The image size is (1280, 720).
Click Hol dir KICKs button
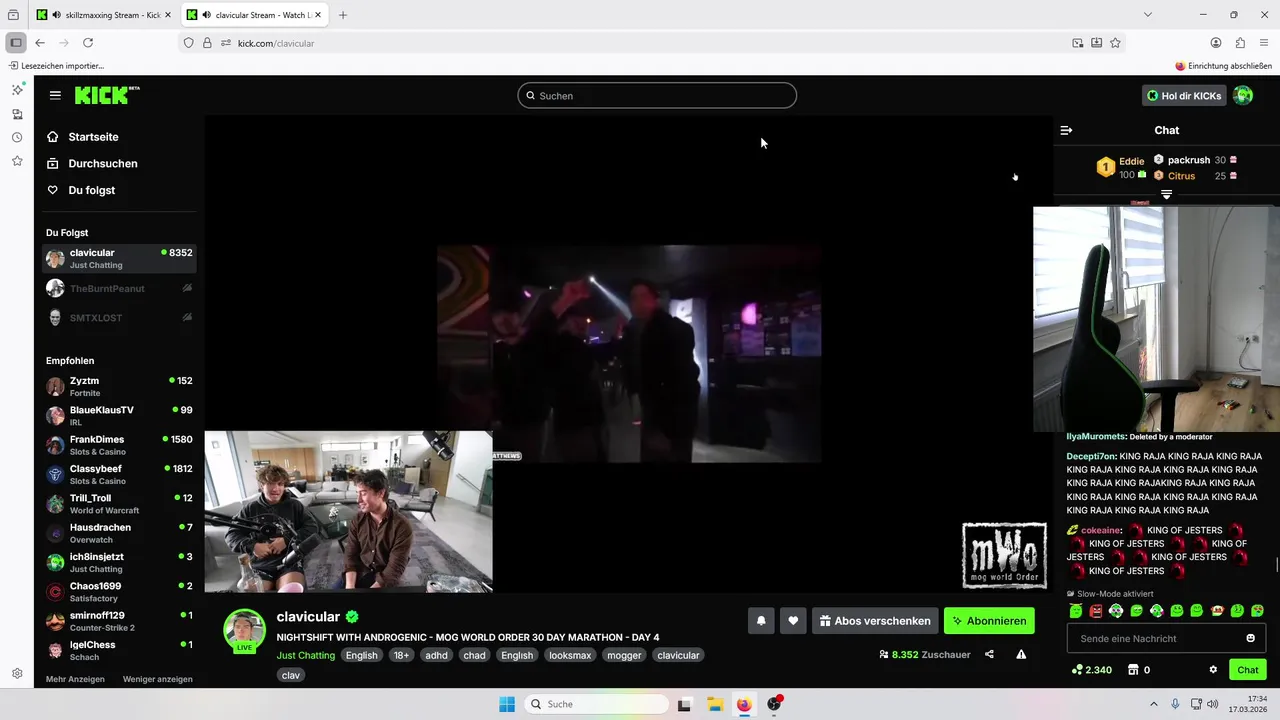coord(1184,96)
